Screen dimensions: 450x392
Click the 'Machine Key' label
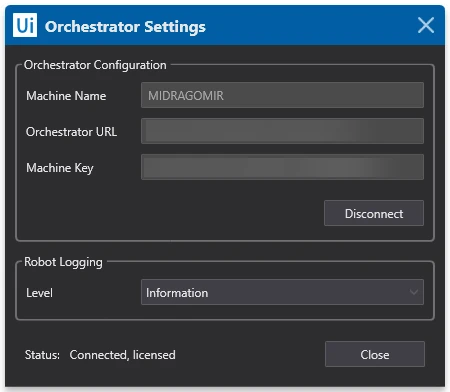[x=60, y=168]
